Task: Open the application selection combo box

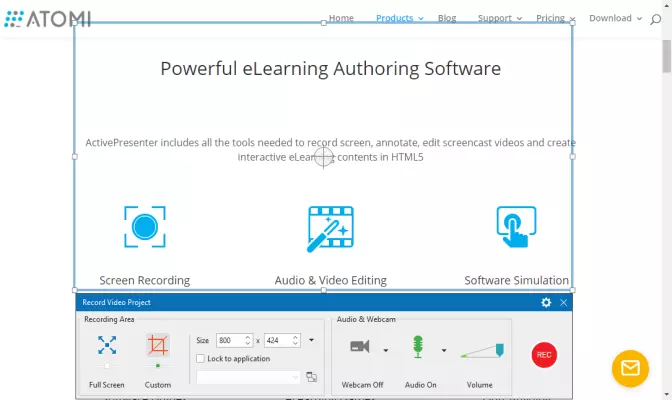Action: pyautogui.click(x=248, y=377)
